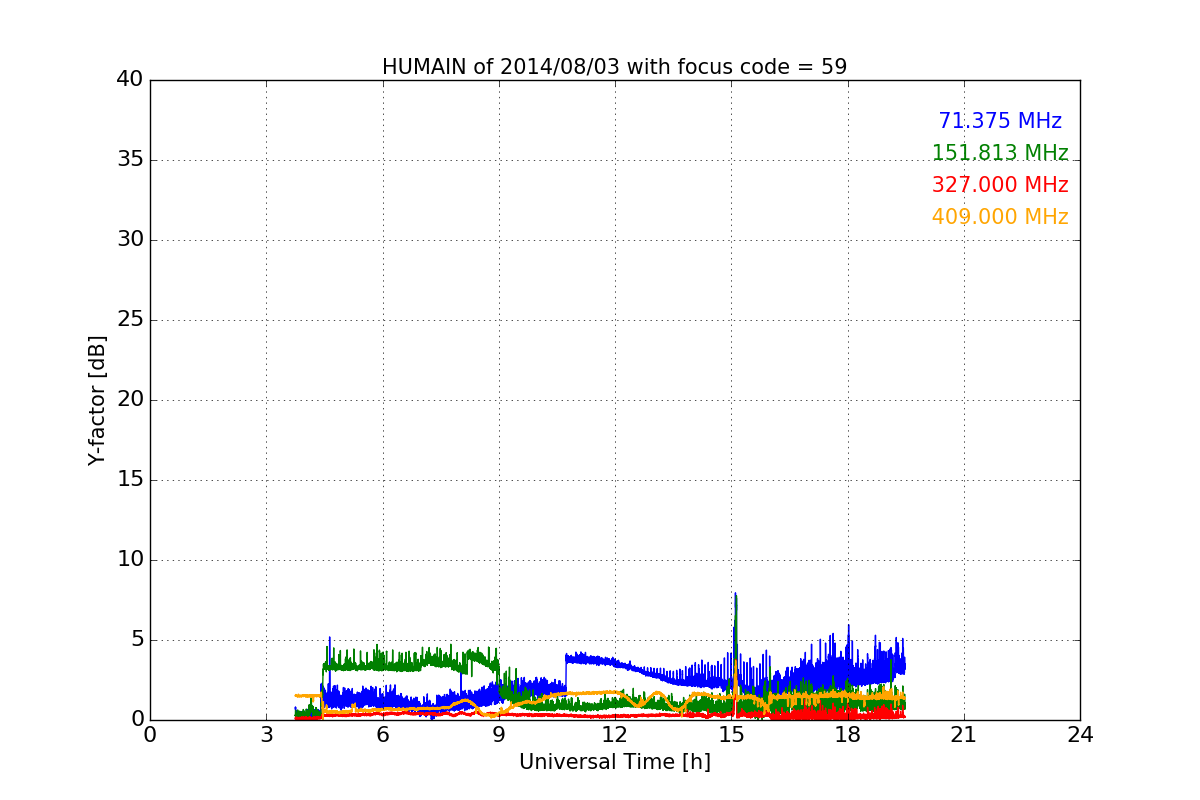Select the 71.375 MHz legend label
1200x800 pixels.
tap(1000, 121)
